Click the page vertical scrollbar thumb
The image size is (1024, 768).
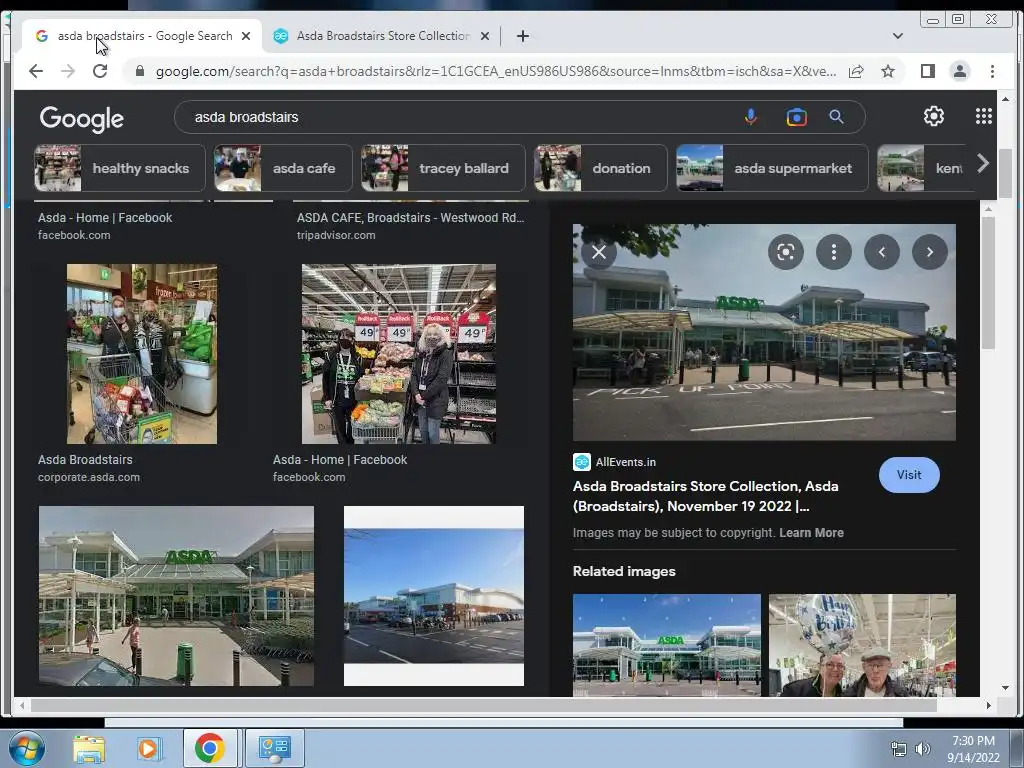click(x=1006, y=172)
